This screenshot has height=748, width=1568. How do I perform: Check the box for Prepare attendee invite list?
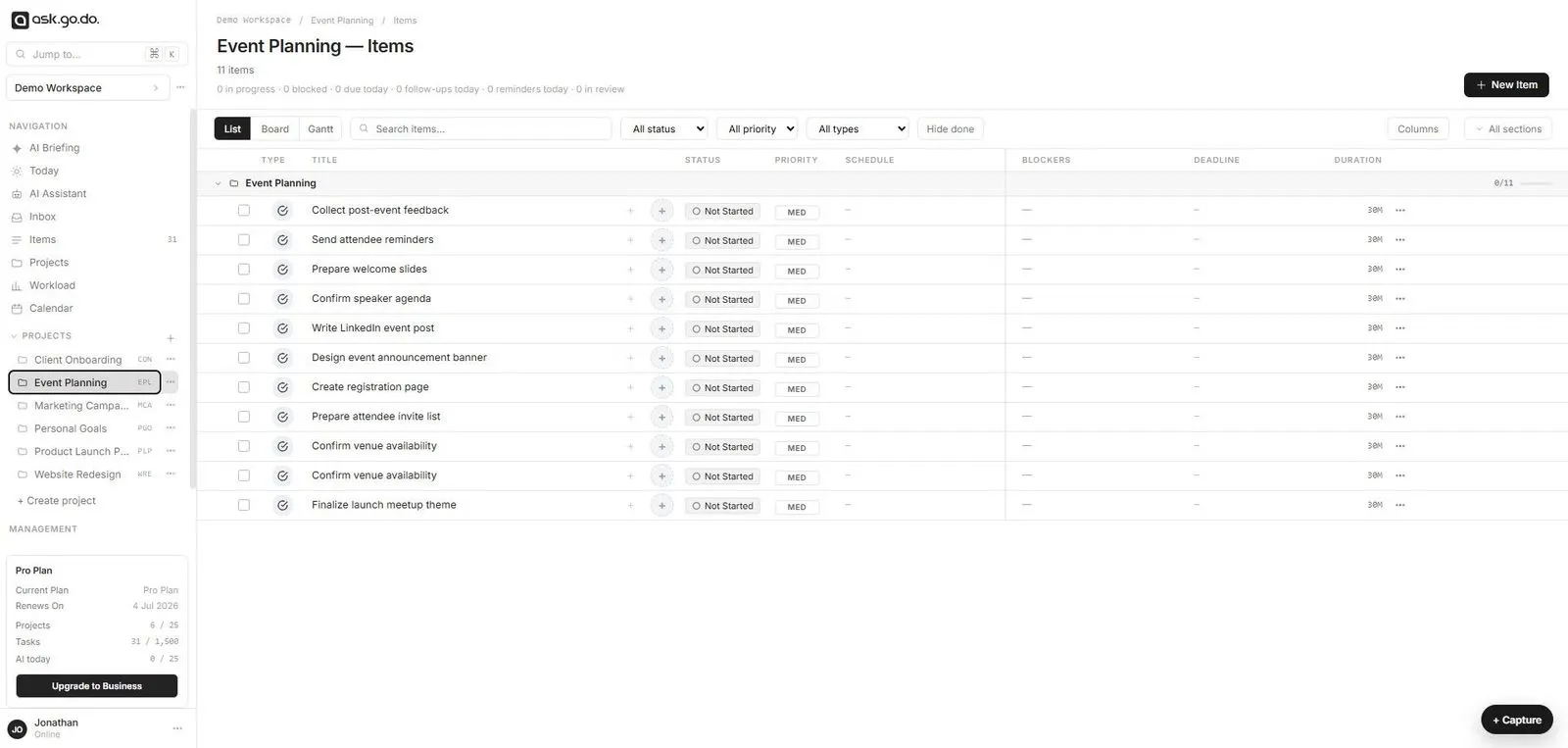pos(244,417)
